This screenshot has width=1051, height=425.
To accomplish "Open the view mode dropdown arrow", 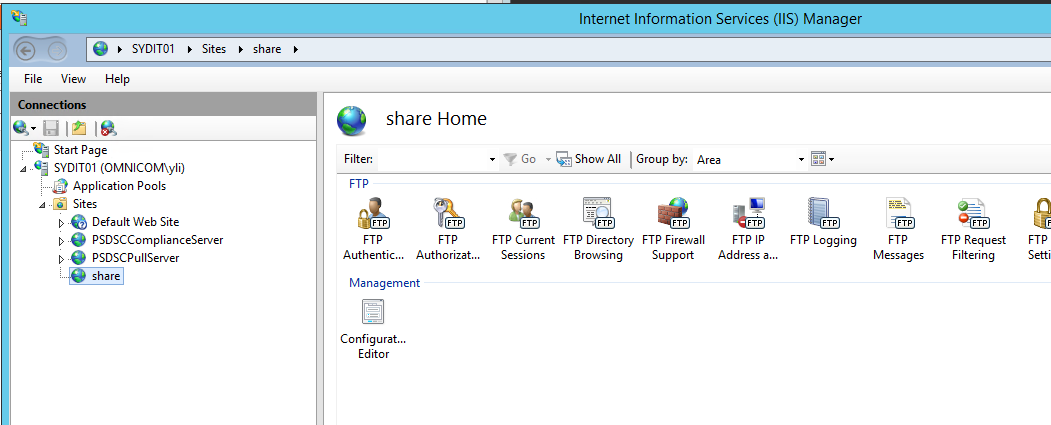I will point(831,160).
